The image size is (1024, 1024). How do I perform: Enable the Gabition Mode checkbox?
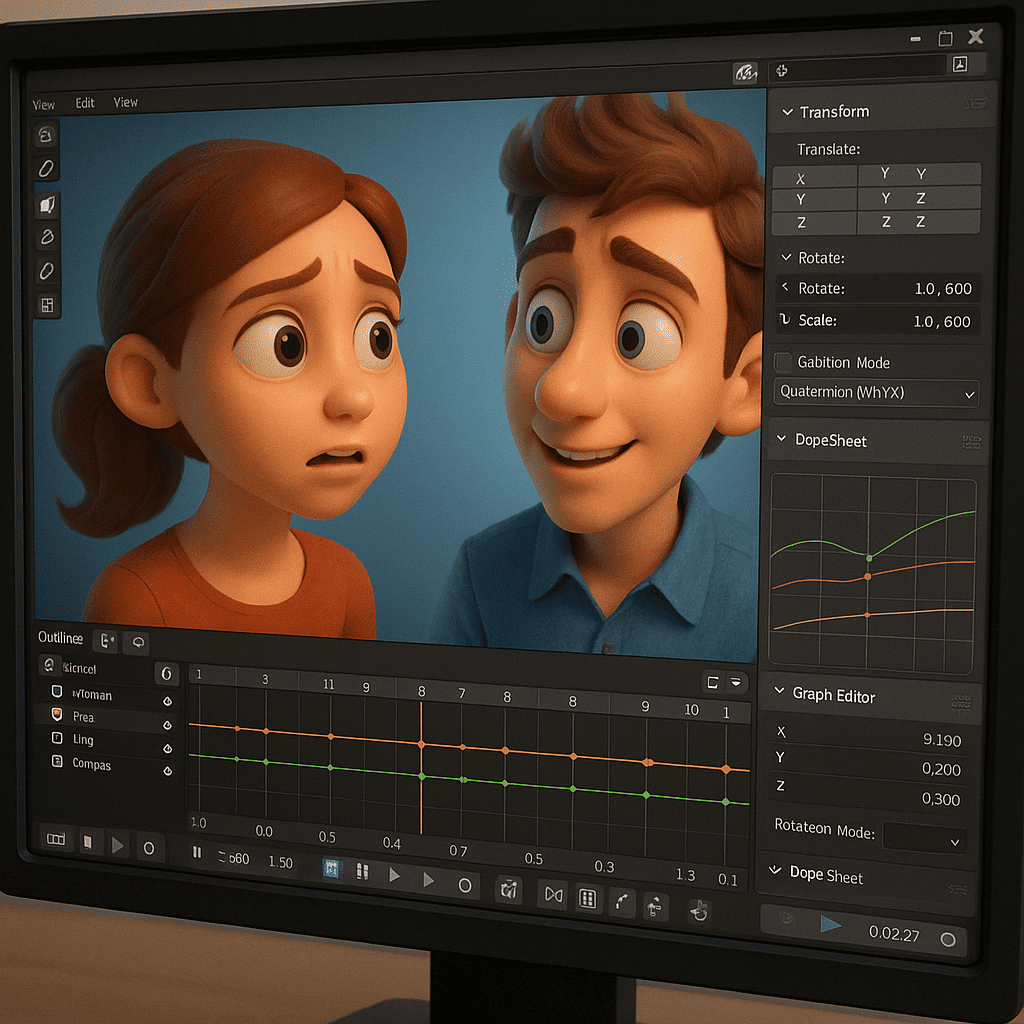click(782, 362)
